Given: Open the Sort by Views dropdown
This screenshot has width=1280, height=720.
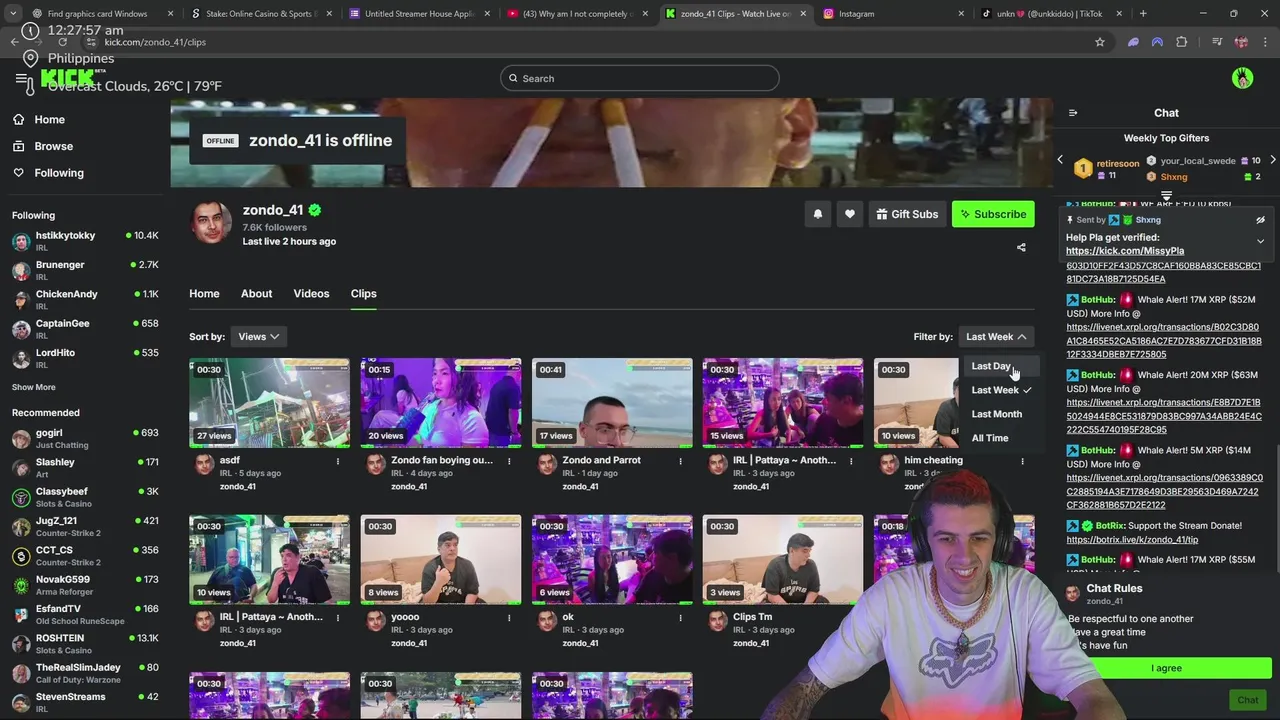Looking at the screenshot, I should pyautogui.click(x=258, y=337).
